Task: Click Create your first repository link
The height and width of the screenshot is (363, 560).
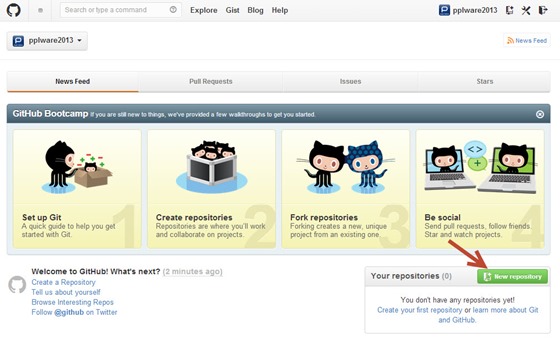Action: pos(420,310)
